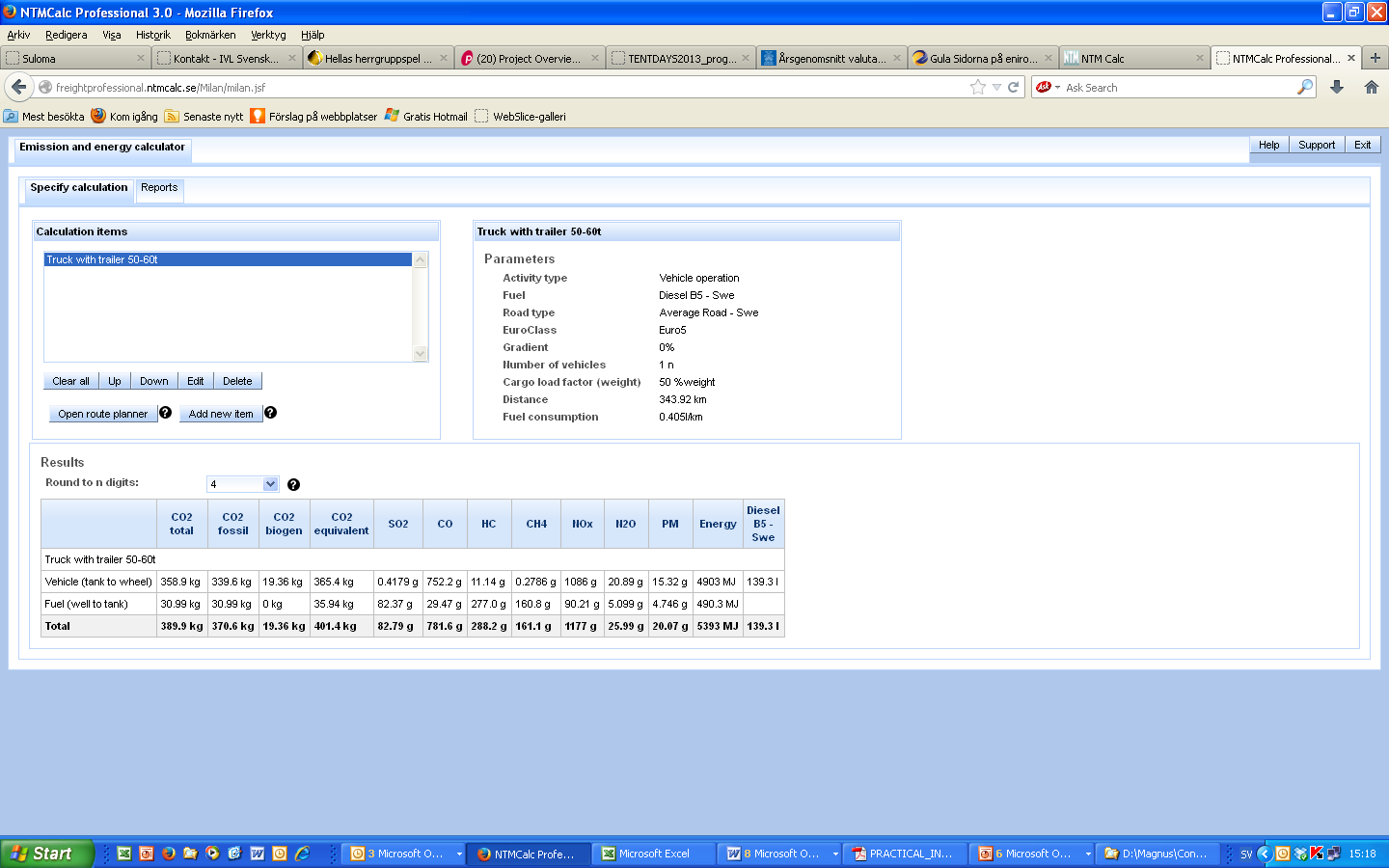1389x868 pixels.
Task: Click the Support button
Action: [x=1317, y=145]
